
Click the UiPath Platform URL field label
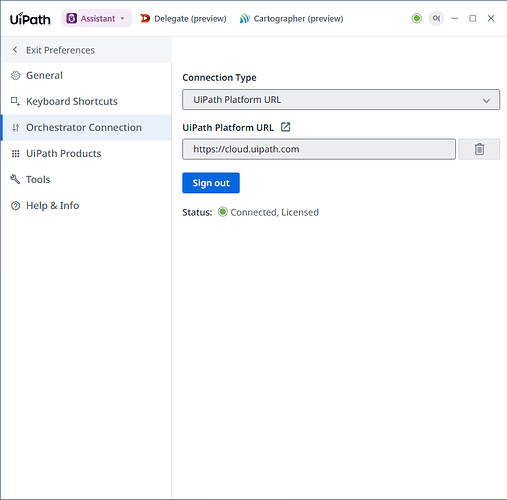pos(228,127)
